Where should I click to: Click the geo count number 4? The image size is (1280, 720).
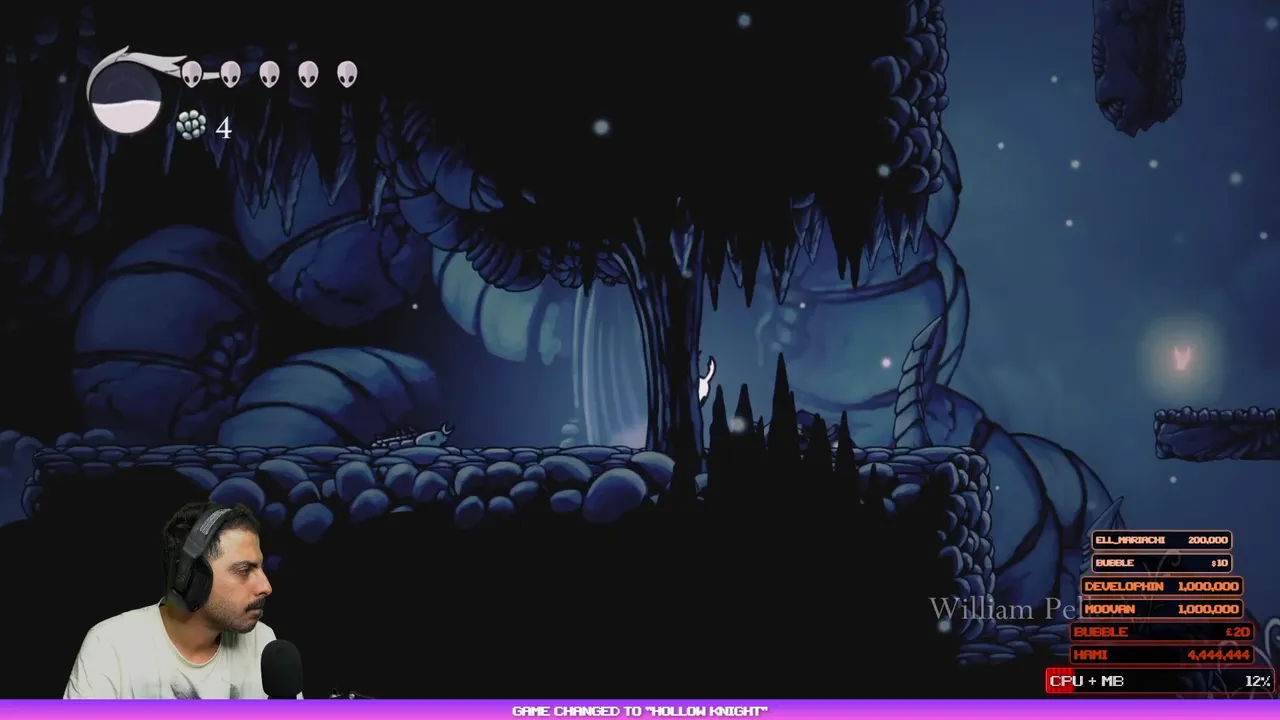pyautogui.click(x=223, y=128)
